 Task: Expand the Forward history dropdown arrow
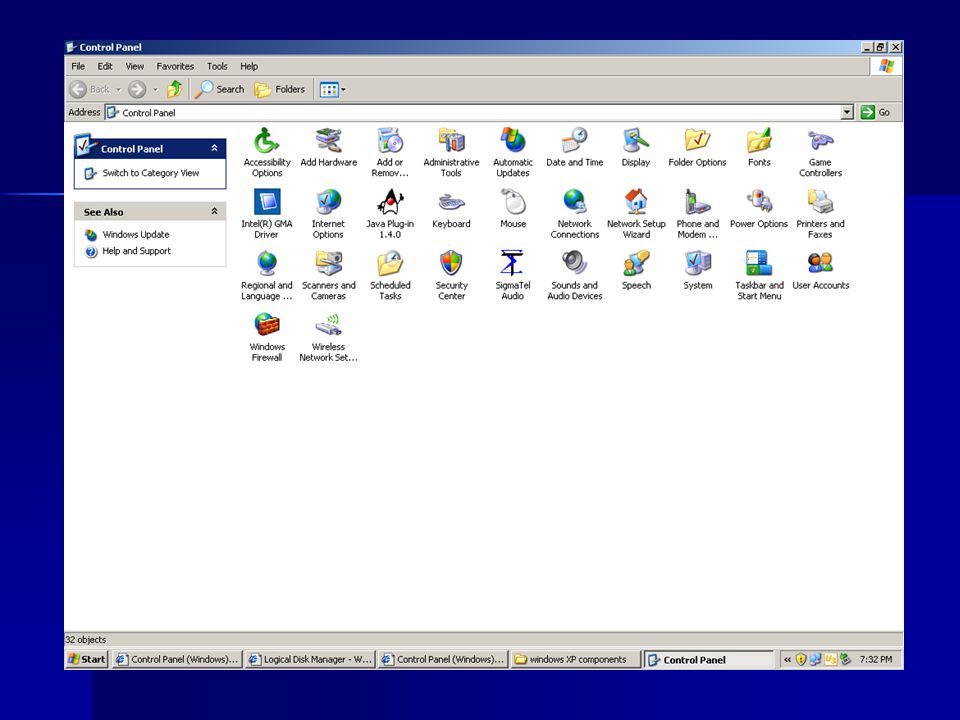pos(156,89)
